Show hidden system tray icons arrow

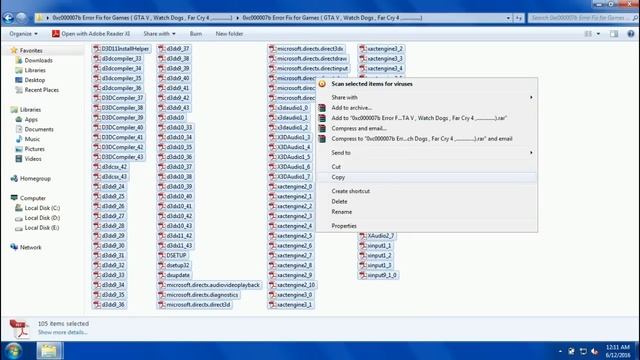point(560,351)
